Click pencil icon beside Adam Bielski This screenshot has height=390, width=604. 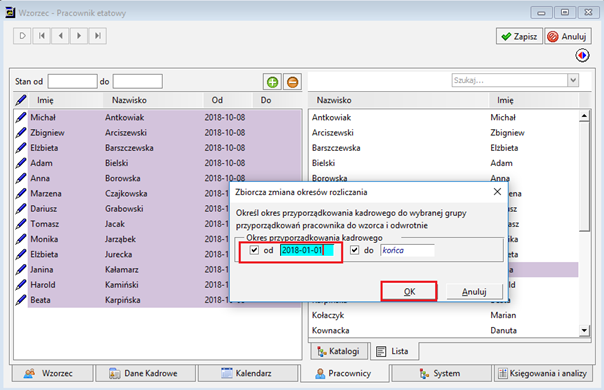pyautogui.click(x=21, y=163)
